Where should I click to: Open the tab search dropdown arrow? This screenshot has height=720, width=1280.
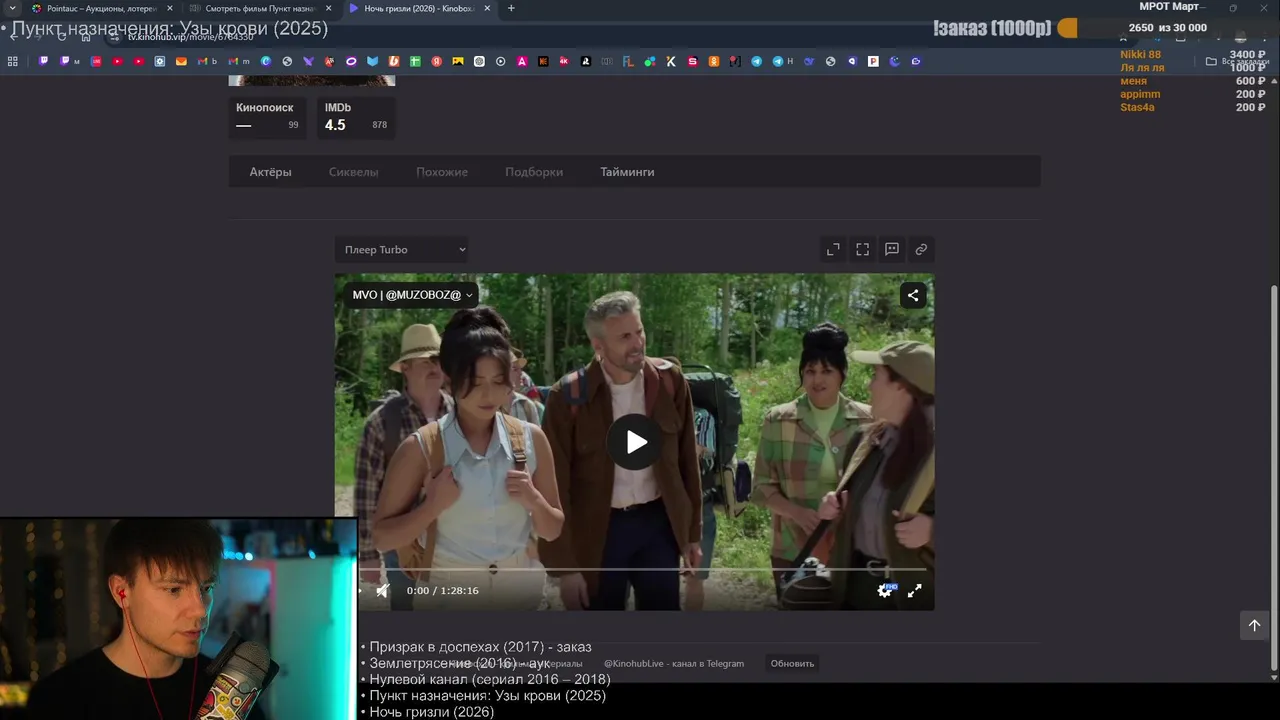(x=12, y=8)
